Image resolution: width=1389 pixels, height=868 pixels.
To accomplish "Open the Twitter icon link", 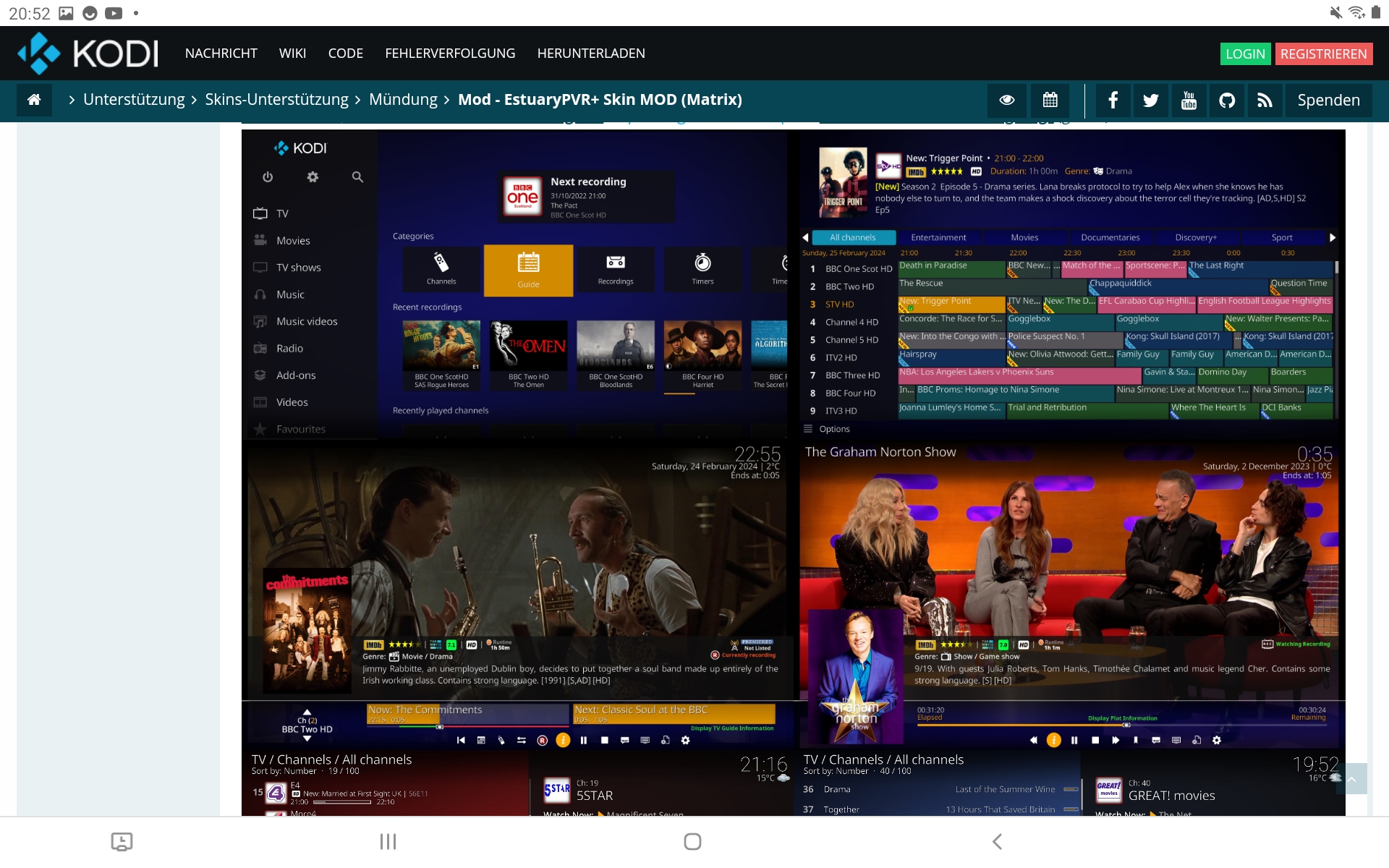I will point(1151,100).
